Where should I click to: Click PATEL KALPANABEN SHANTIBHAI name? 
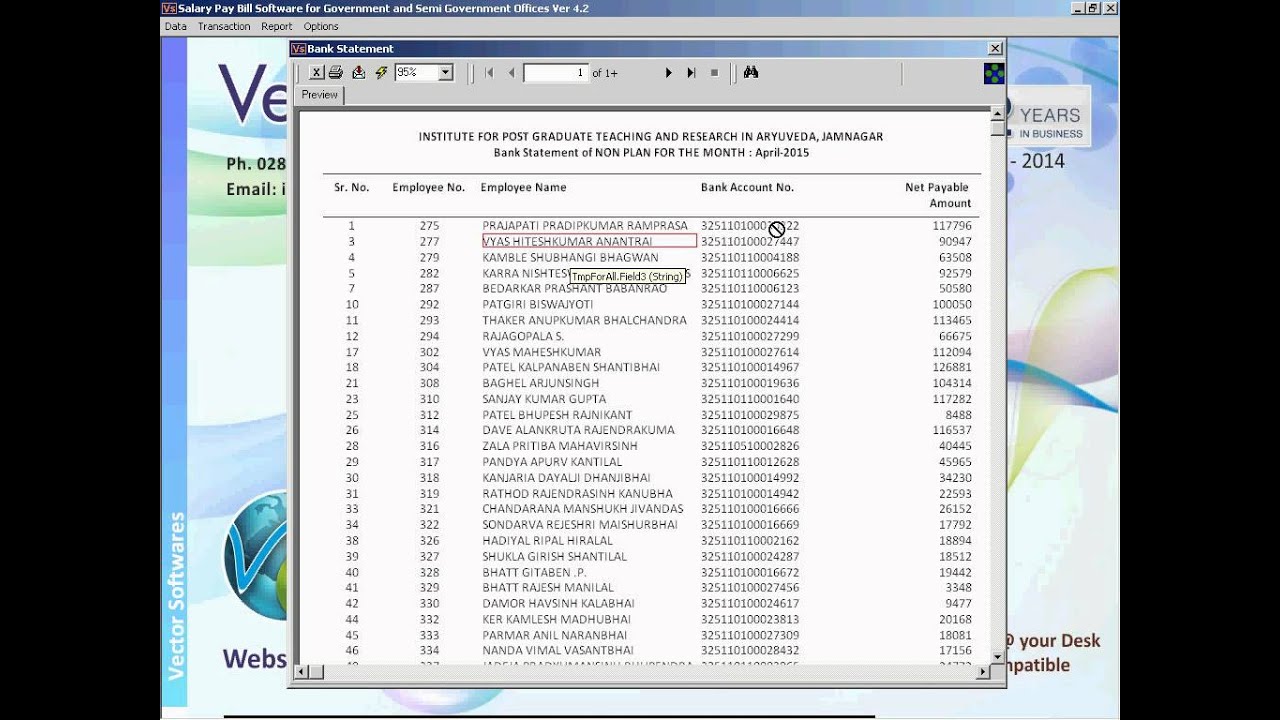point(571,367)
